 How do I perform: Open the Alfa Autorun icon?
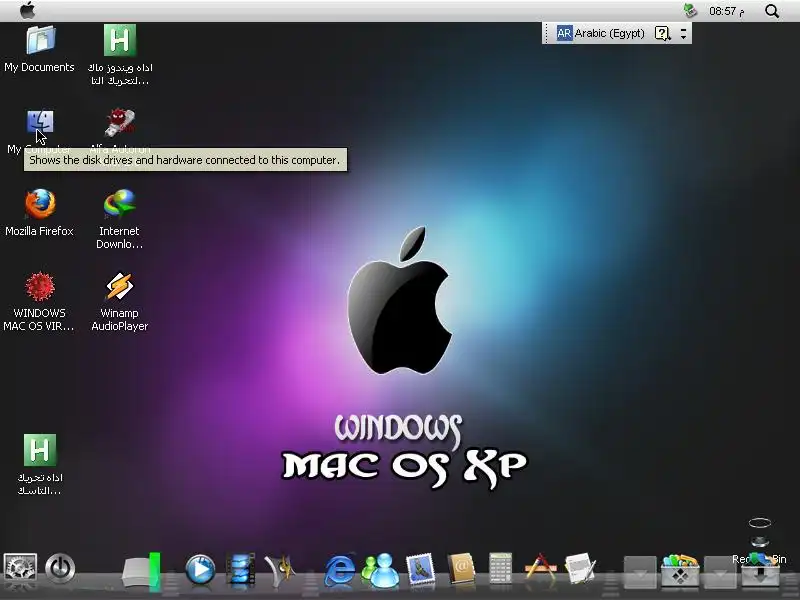pos(120,122)
